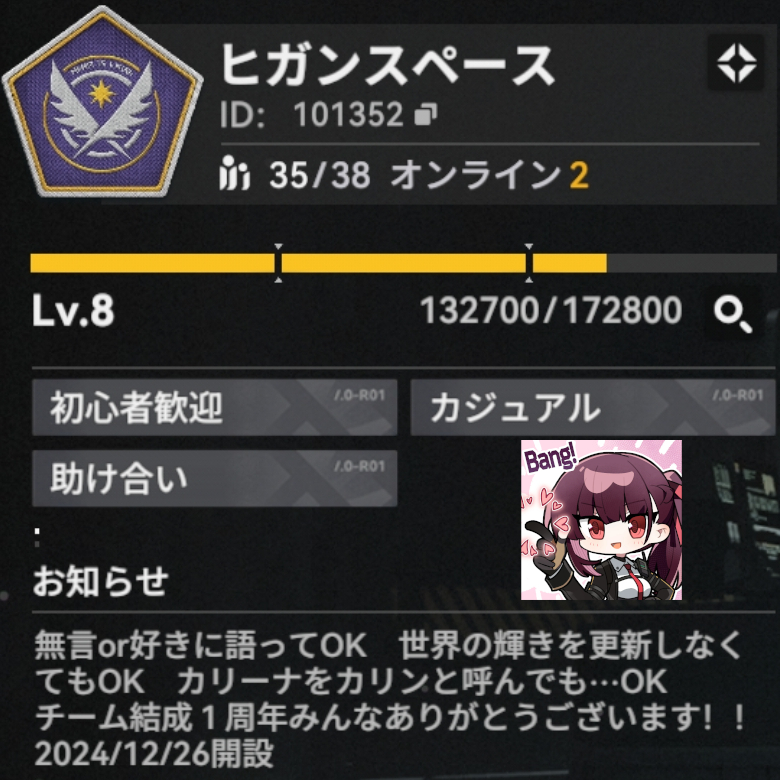Screen dimensions: 780x780
Task: Select the カジュアル tag
Action: [x=593, y=407]
